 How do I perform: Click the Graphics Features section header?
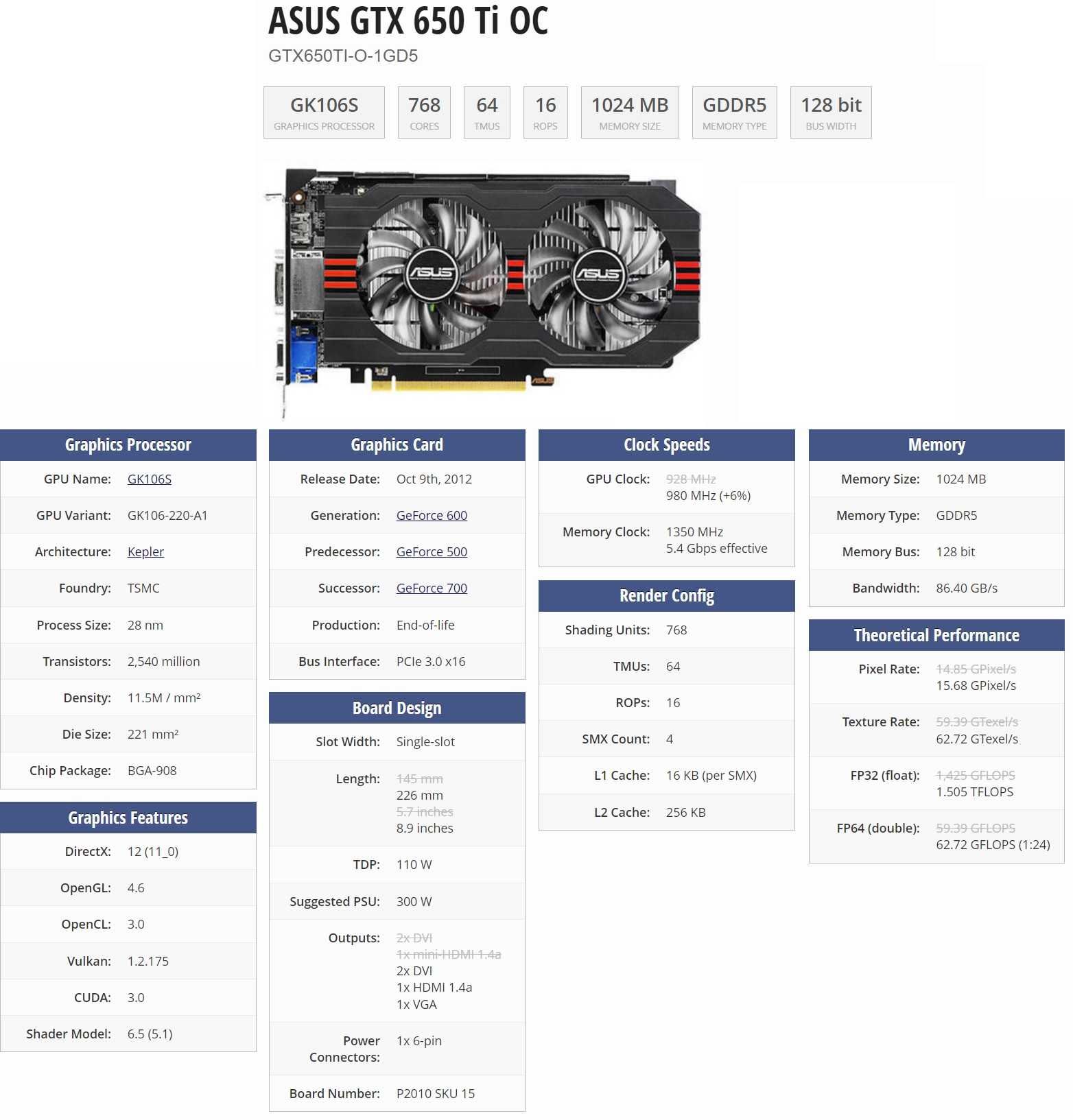(x=128, y=818)
